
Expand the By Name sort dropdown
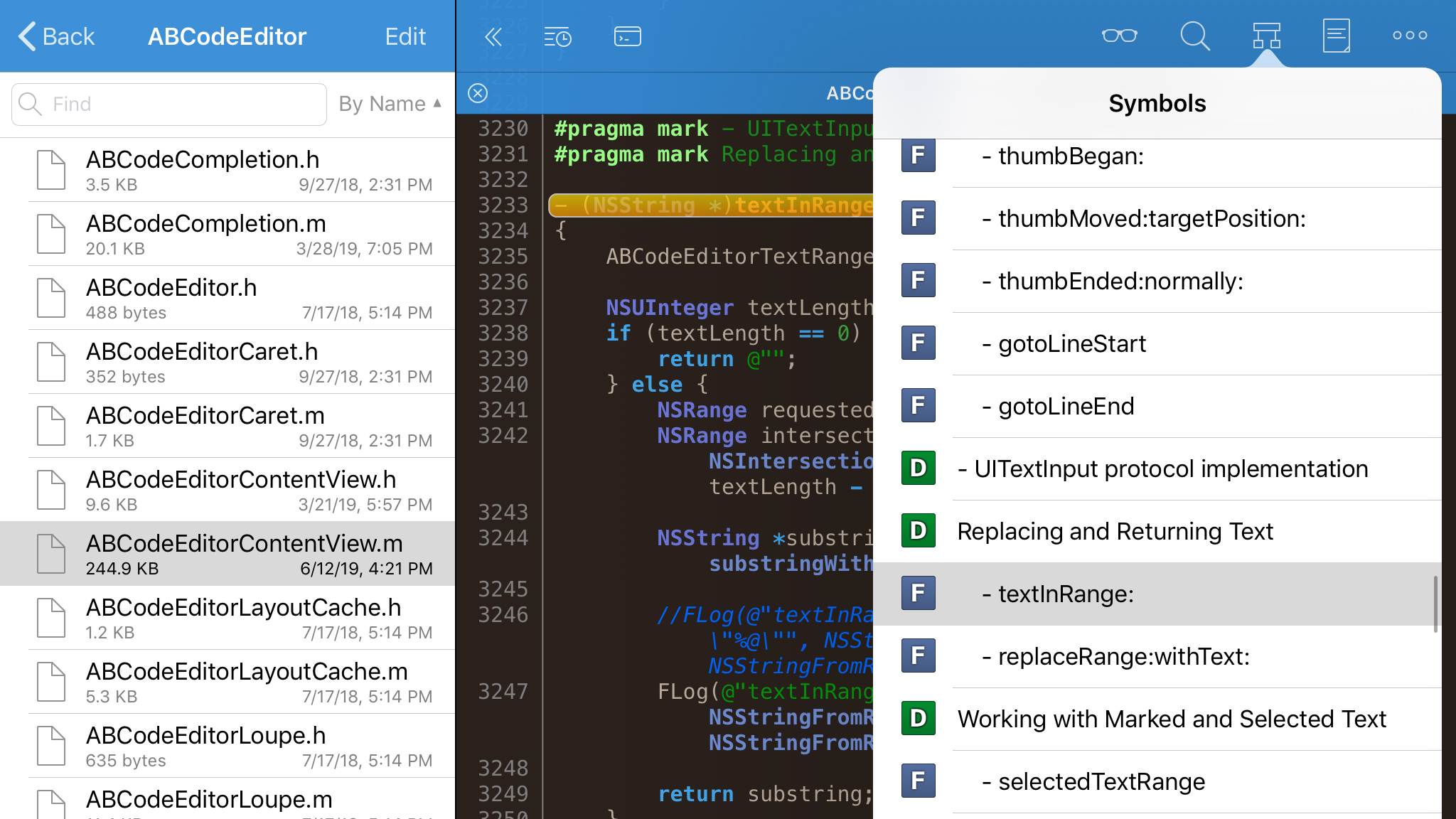[390, 104]
